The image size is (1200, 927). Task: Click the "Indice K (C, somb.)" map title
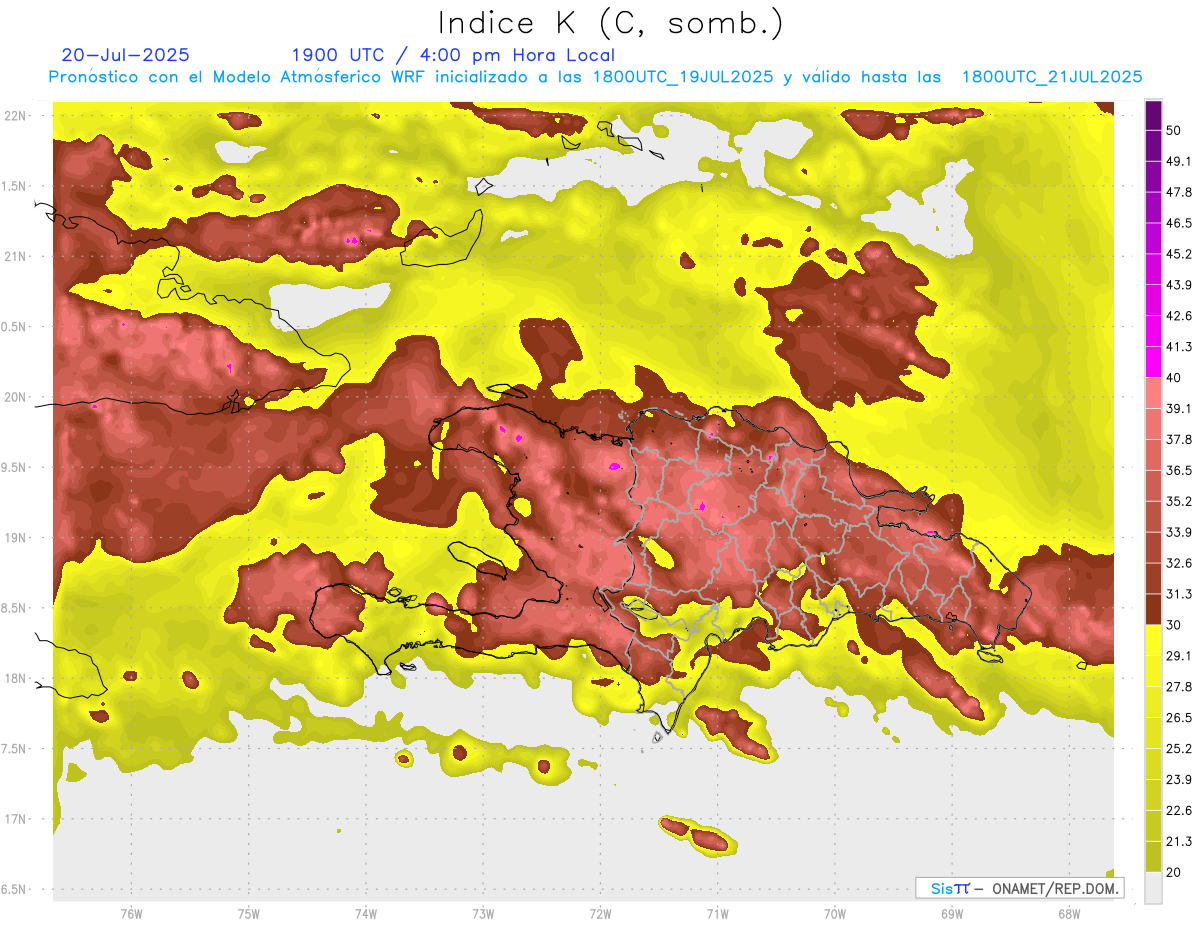pos(610,23)
